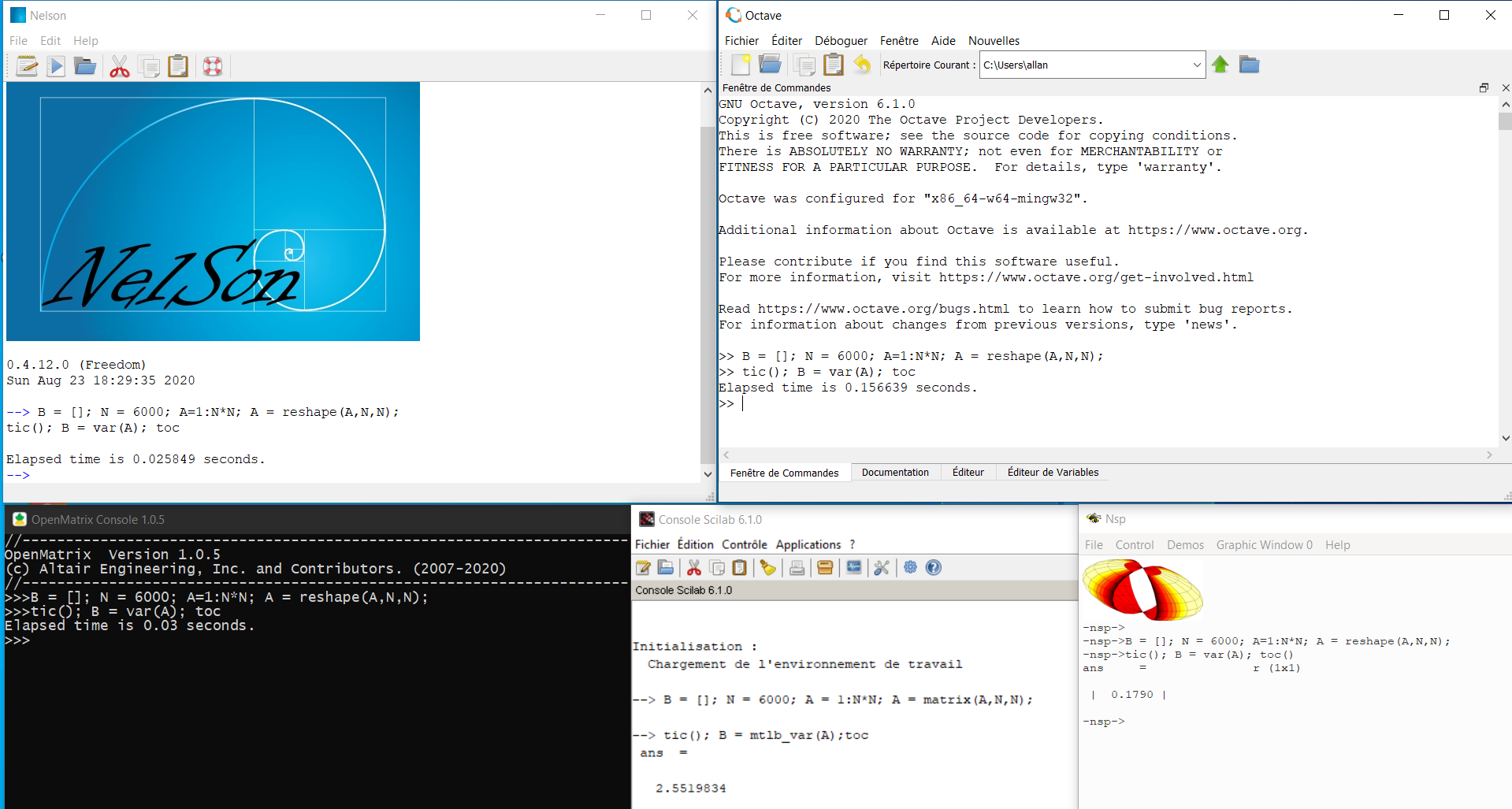Go up one directory in Octave

pyautogui.click(x=1220, y=65)
